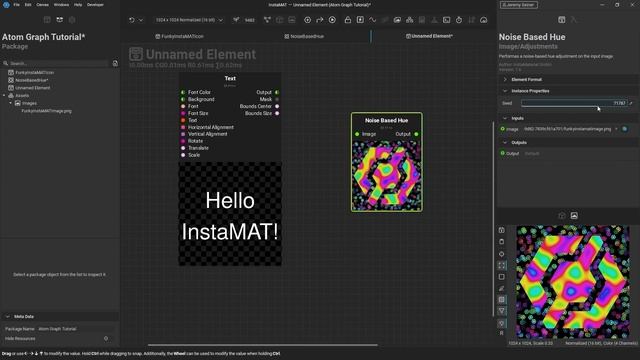Click the pencil icon in the viewer sidebar
Image resolution: width=640 pixels, height=360 pixels.
502,288
